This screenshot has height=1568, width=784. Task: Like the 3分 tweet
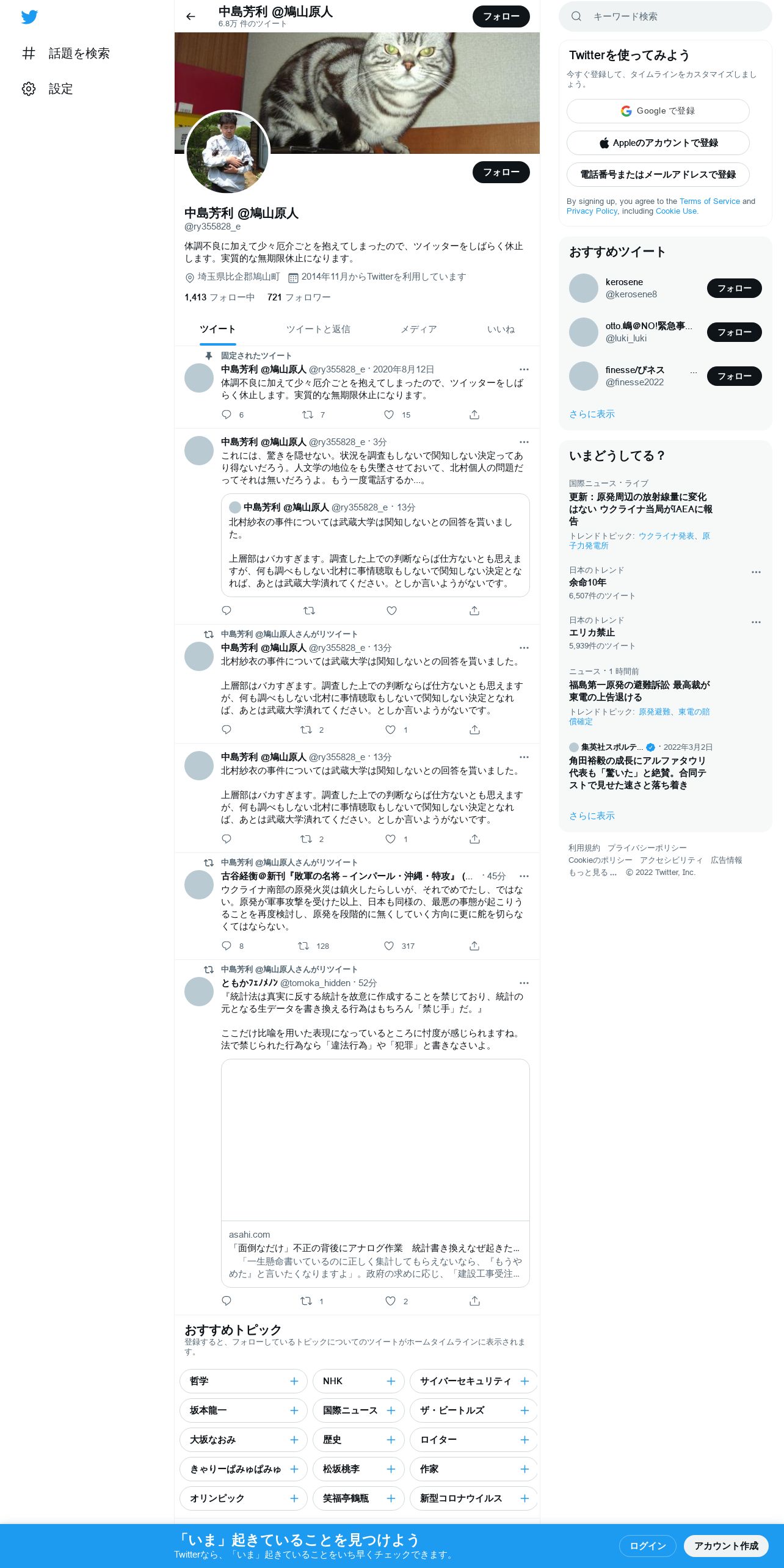click(x=392, y=611)
